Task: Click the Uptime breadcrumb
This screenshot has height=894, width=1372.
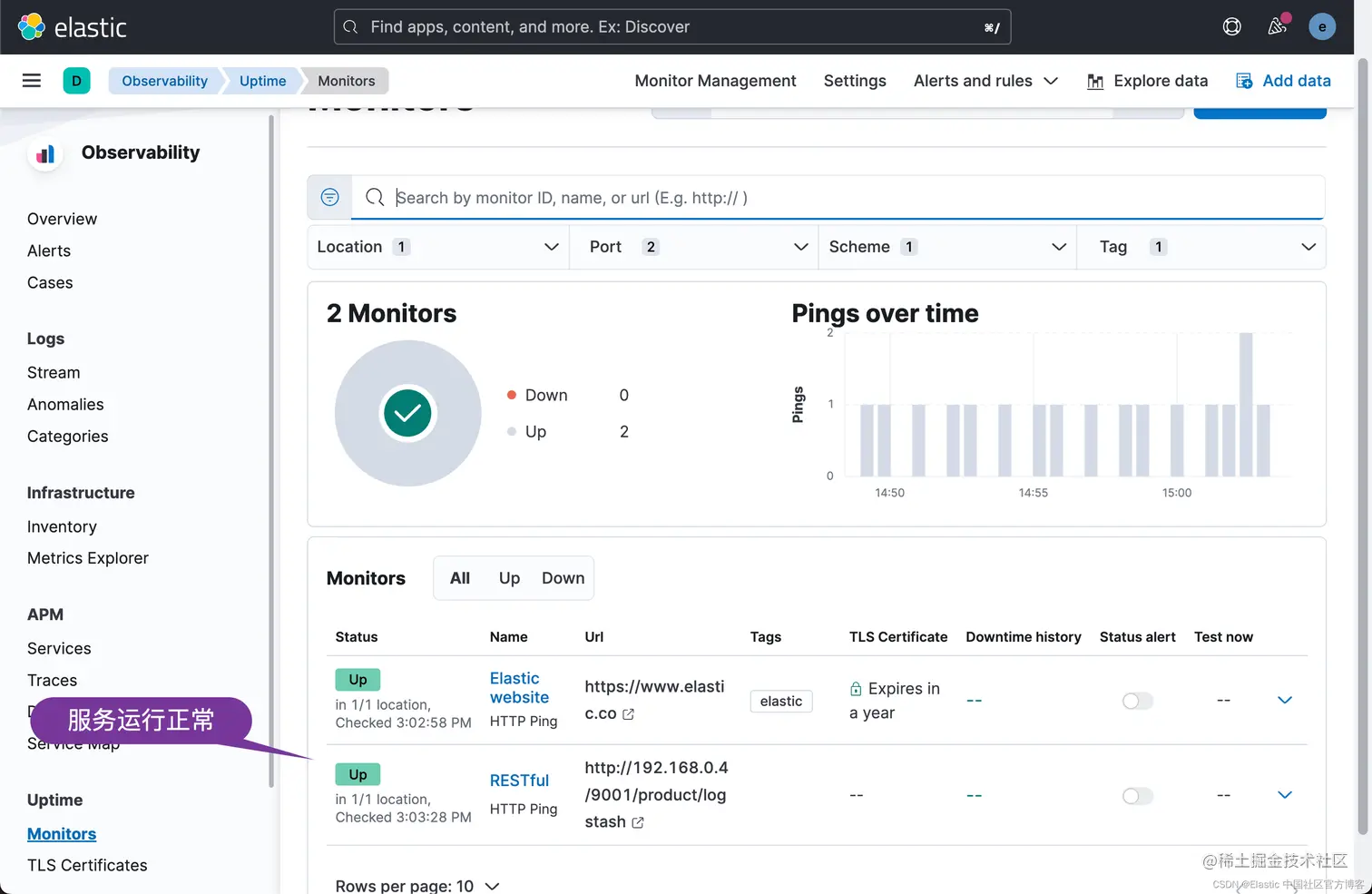Action: 262,81
